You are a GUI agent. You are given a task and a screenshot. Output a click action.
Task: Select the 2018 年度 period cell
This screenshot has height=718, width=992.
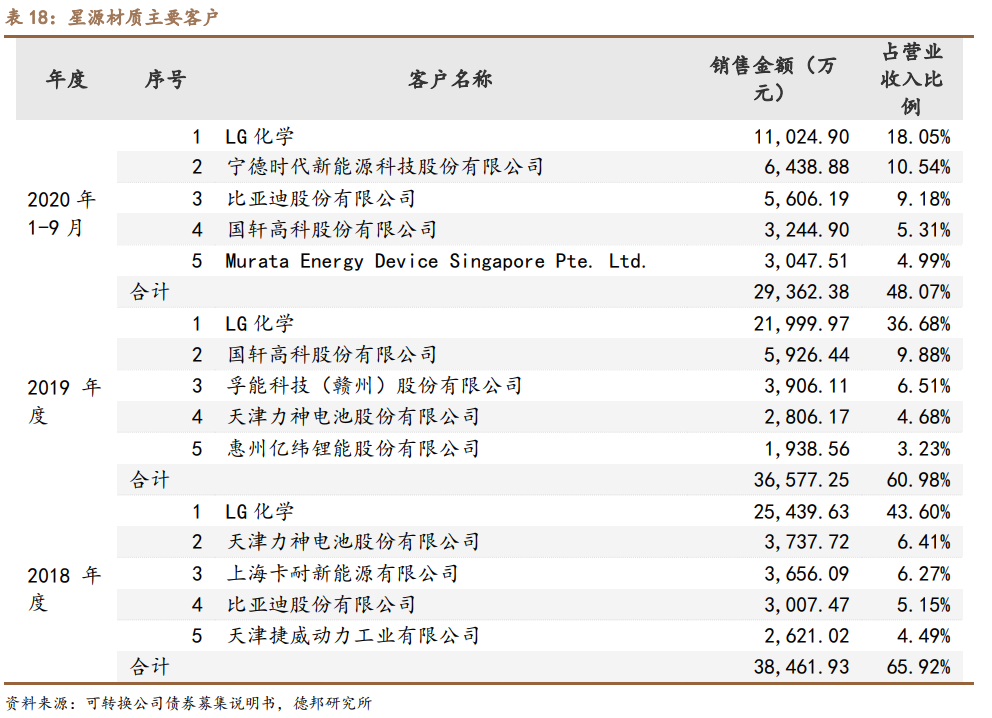64,589
